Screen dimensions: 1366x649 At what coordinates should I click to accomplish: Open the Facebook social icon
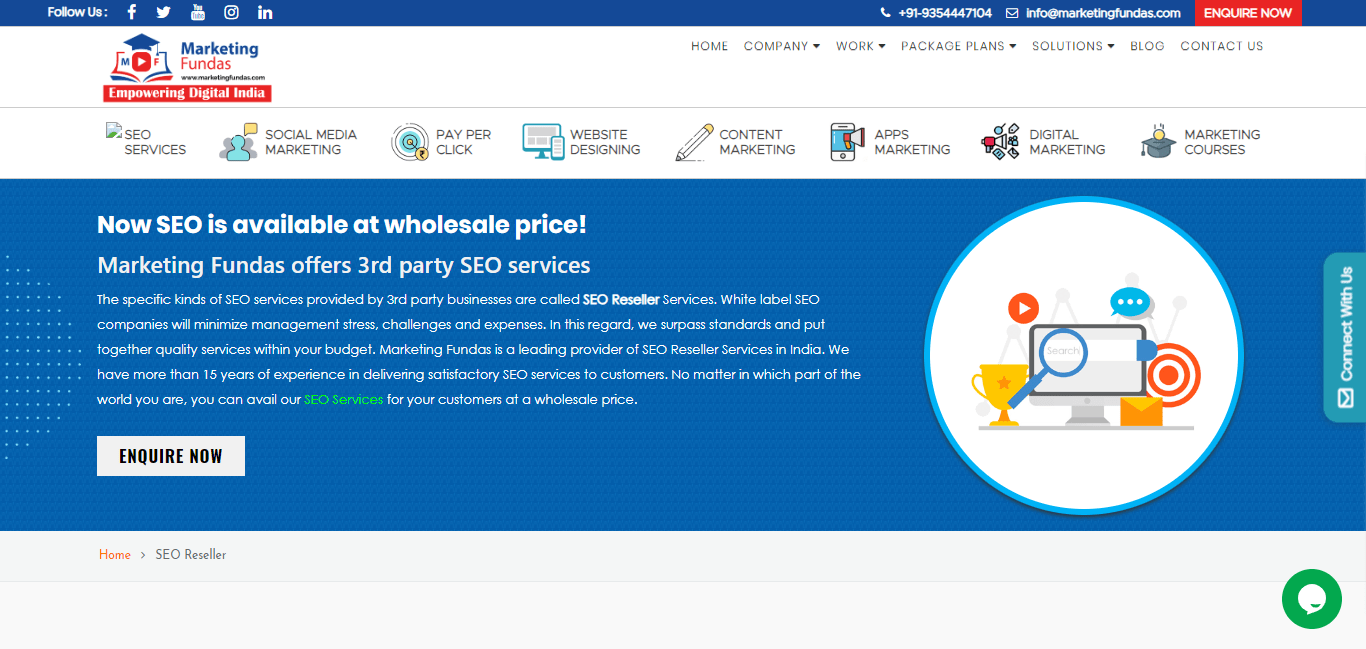(x=132, y=13)
